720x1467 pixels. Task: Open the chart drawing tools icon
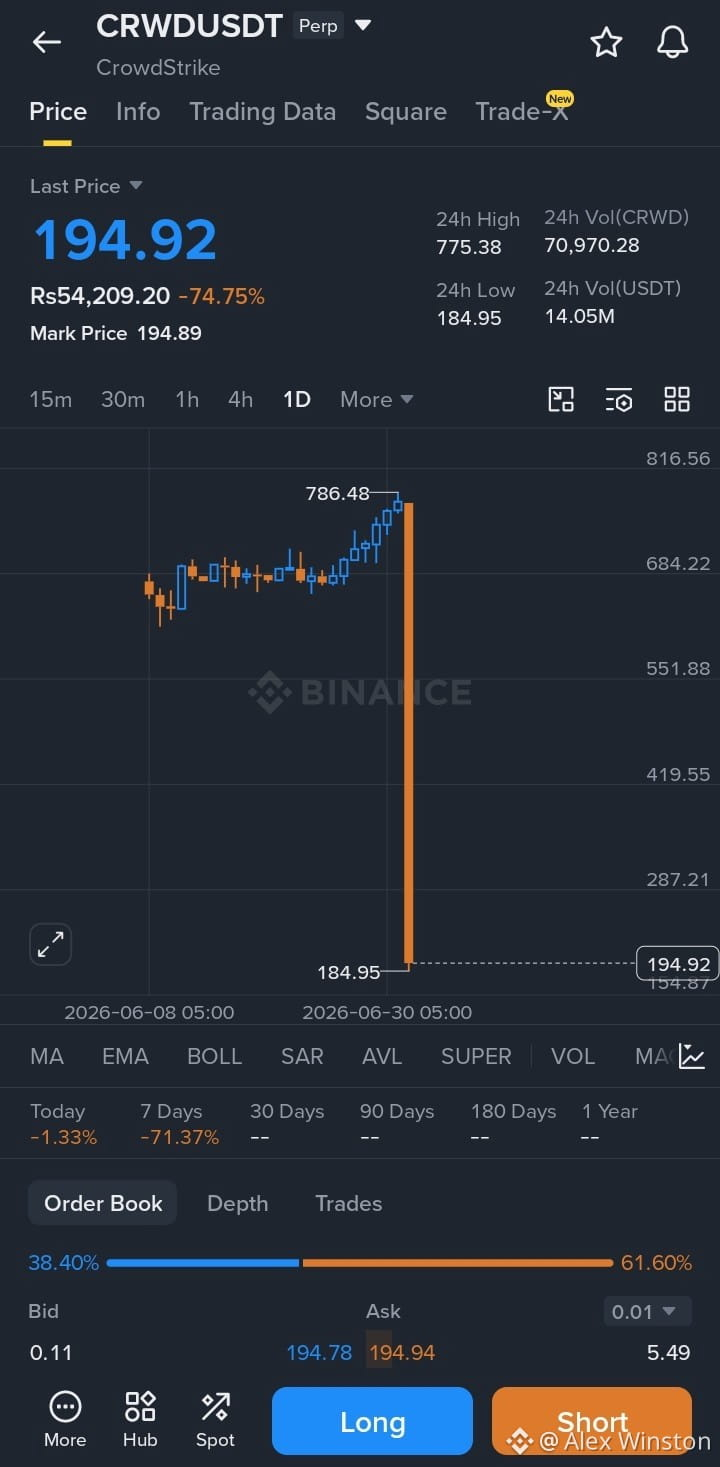pos(561,400)
